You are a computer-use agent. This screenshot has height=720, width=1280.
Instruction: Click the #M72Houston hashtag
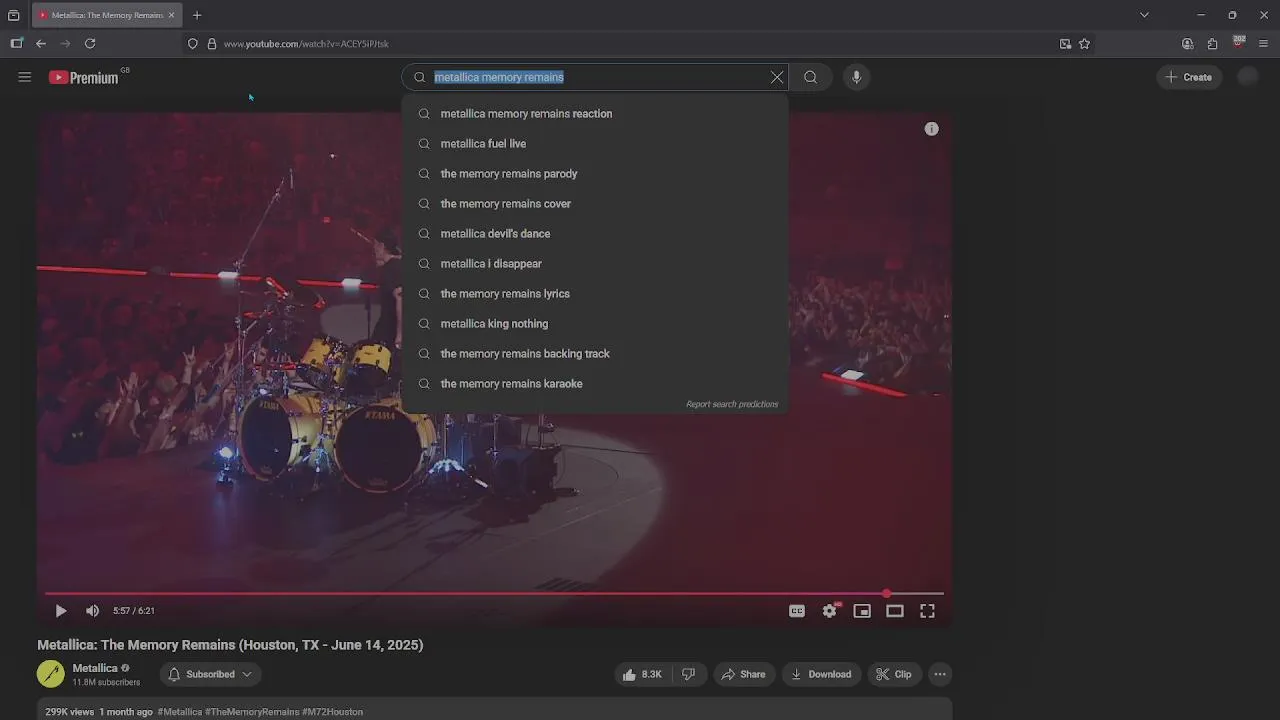pos(332,712)
